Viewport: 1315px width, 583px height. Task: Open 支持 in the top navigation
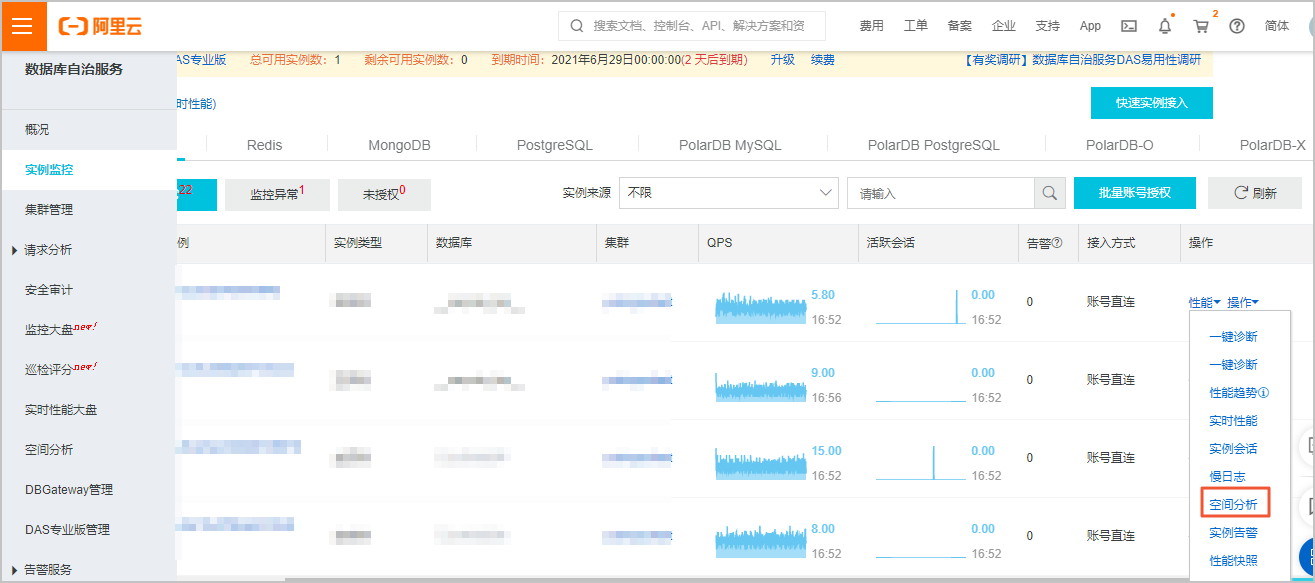pyautogui.click(x=1047, y=26)
